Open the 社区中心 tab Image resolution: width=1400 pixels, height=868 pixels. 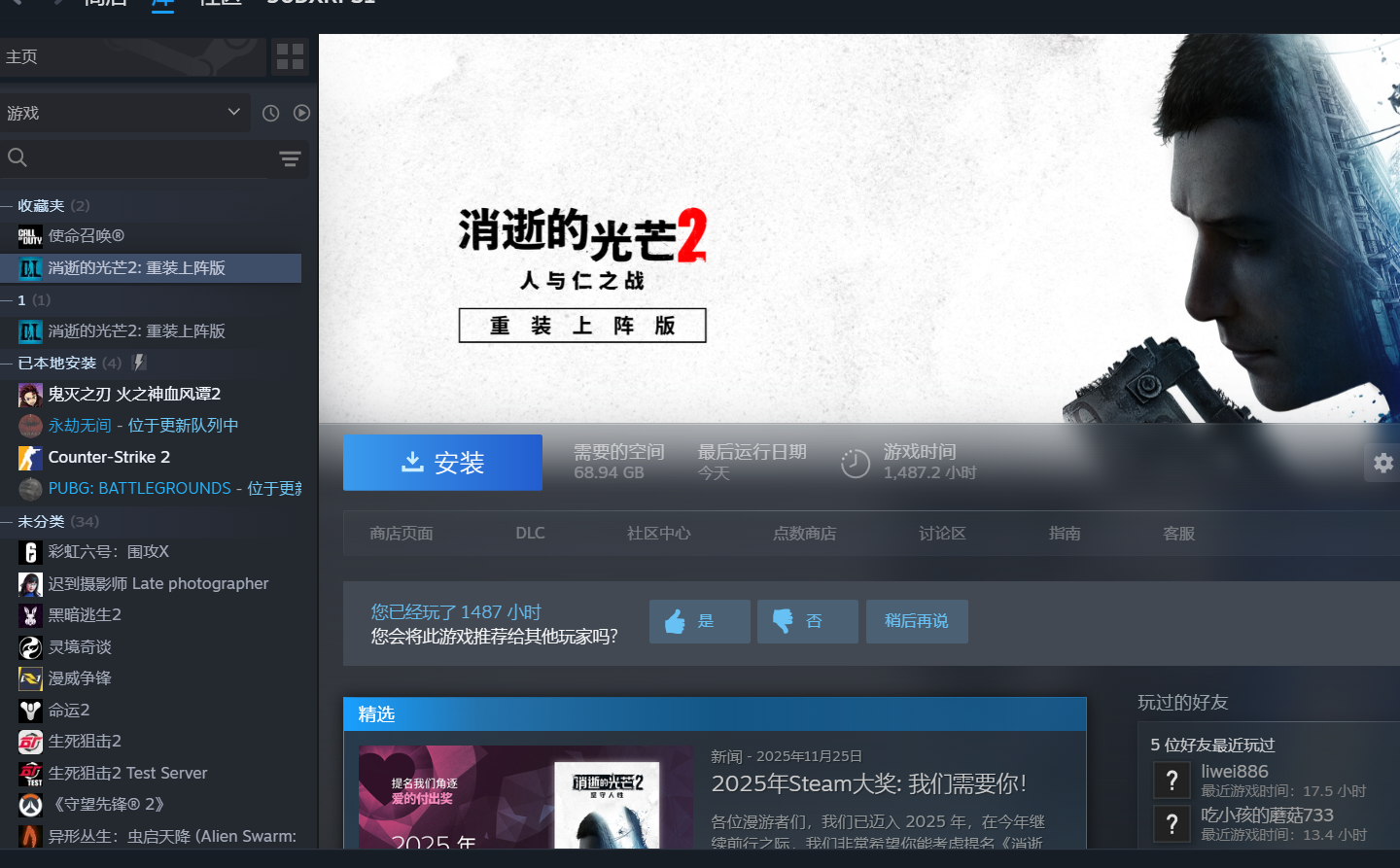click(658, 534)
